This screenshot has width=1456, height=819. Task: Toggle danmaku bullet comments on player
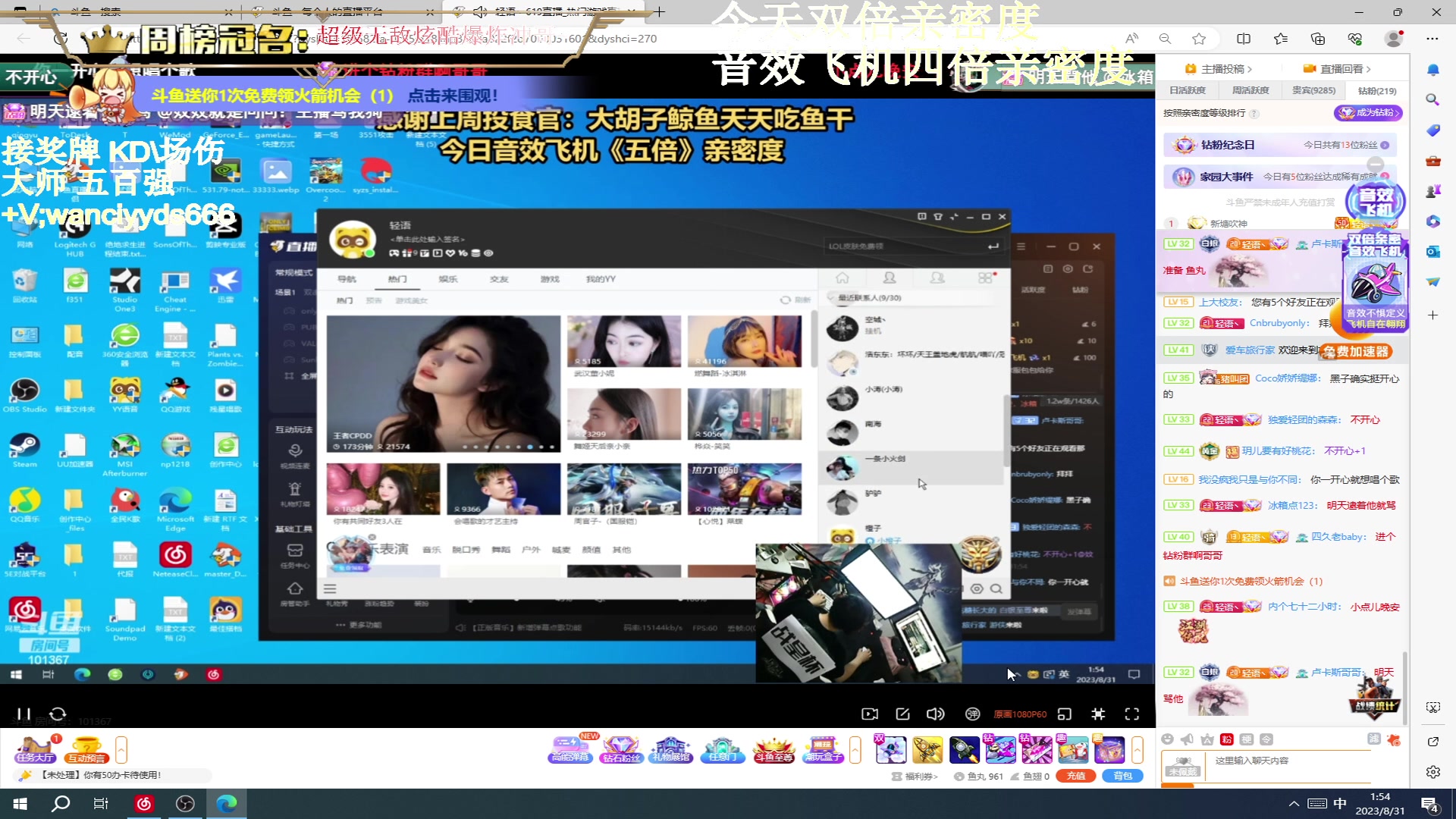tap(972, 714)
